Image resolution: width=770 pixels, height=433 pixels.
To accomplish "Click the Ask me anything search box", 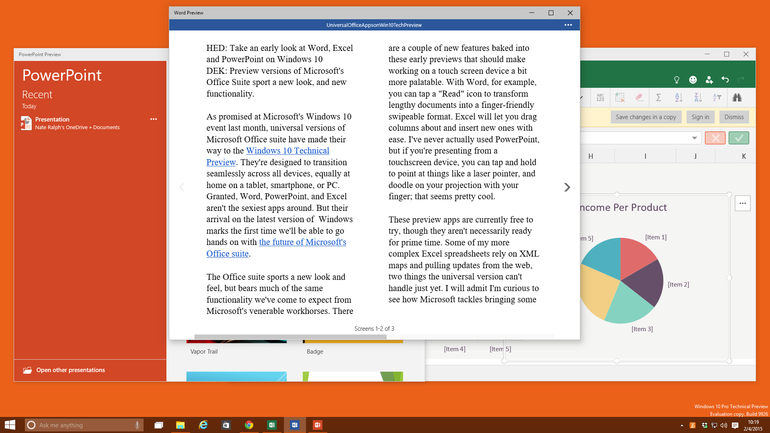I will coord(84,425).
